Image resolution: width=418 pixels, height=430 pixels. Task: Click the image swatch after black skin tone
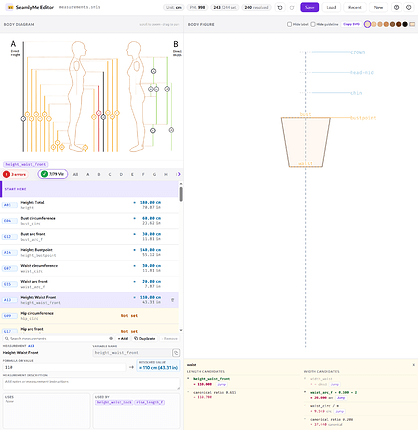pyautogui.click(x=412, y=24)
